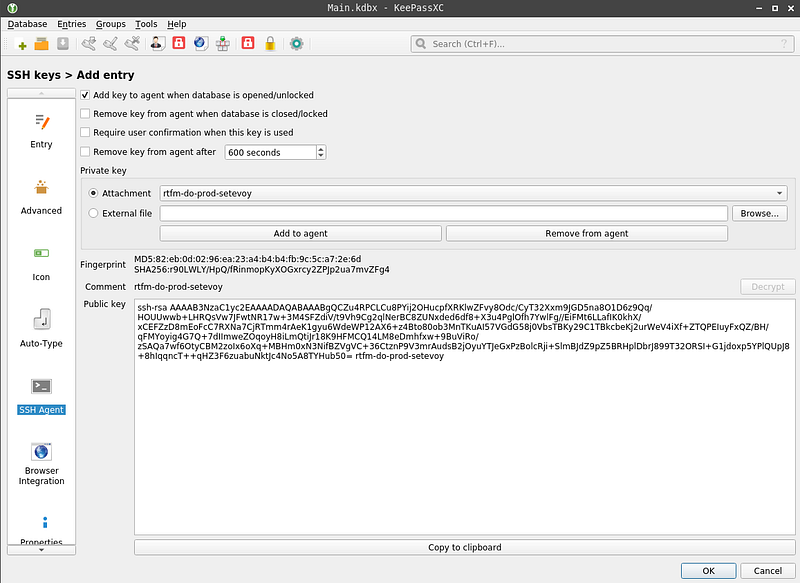
Task: Switch to the Entry section in sidebar
Action: pyautogui.click(x=41, y=131)
